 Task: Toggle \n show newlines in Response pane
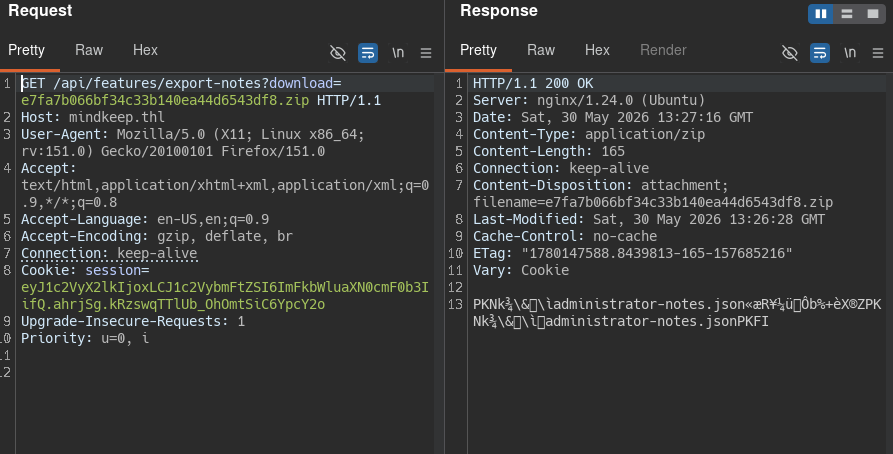(x=850, y=53)
